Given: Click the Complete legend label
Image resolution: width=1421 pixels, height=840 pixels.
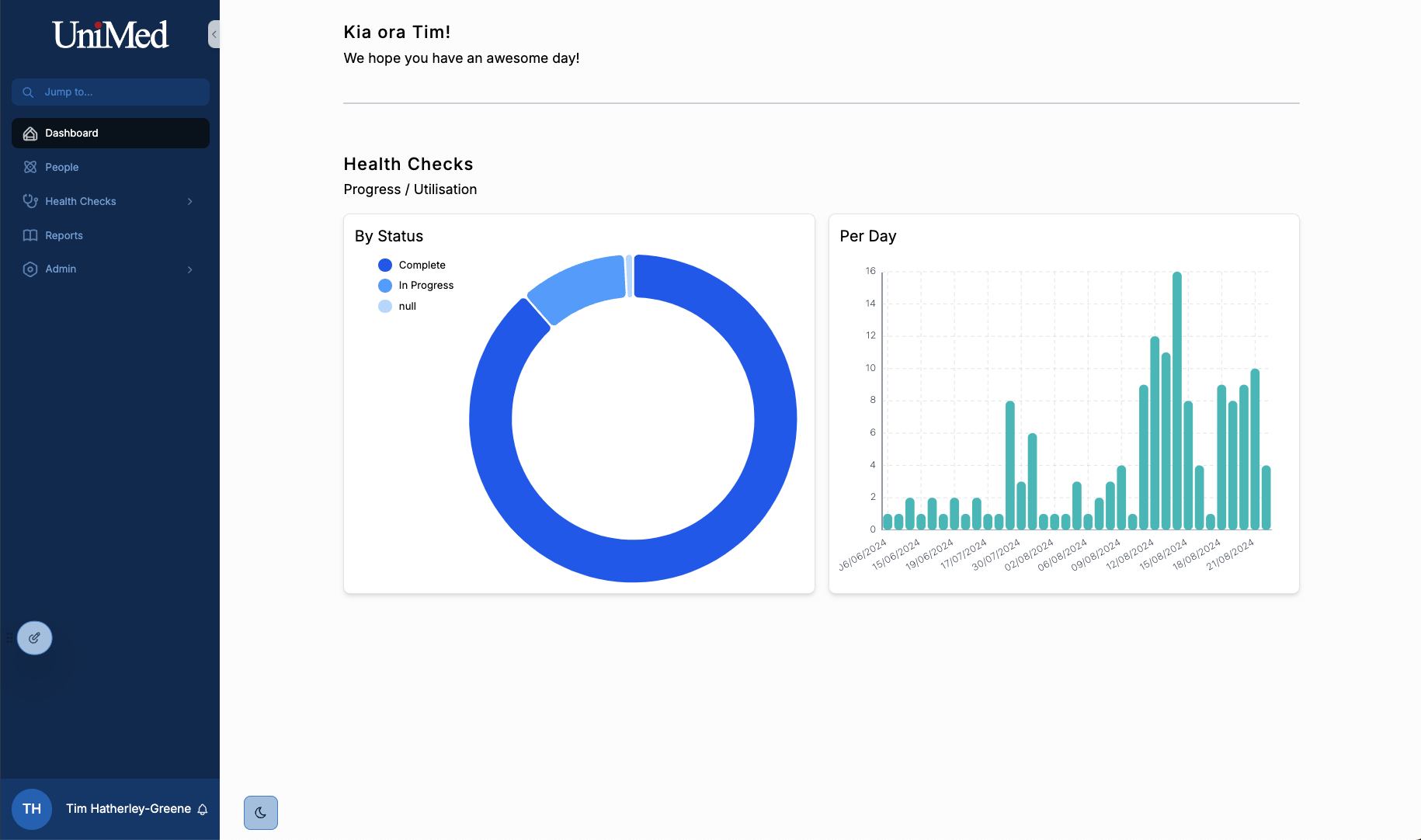Looking at the screenshot, I should [x=422, y=266].
